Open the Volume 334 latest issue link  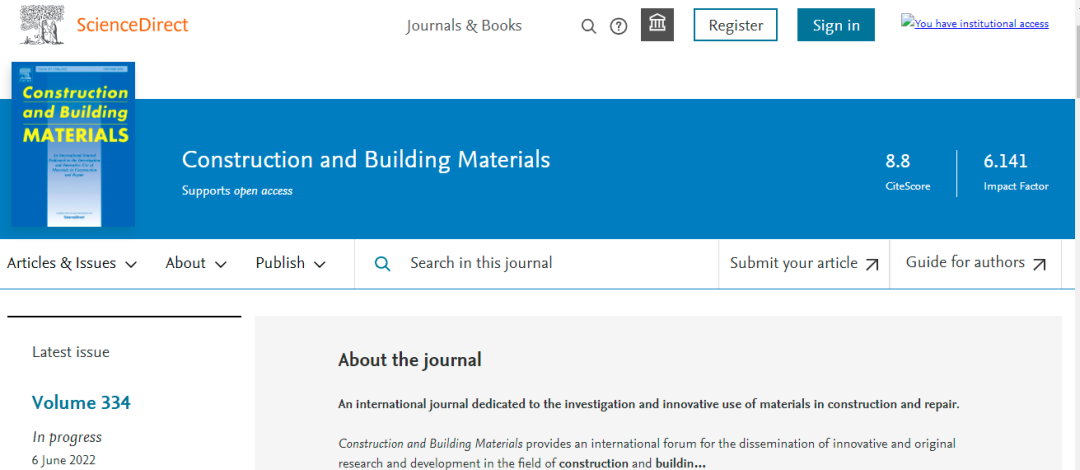(x=81, y=403)
